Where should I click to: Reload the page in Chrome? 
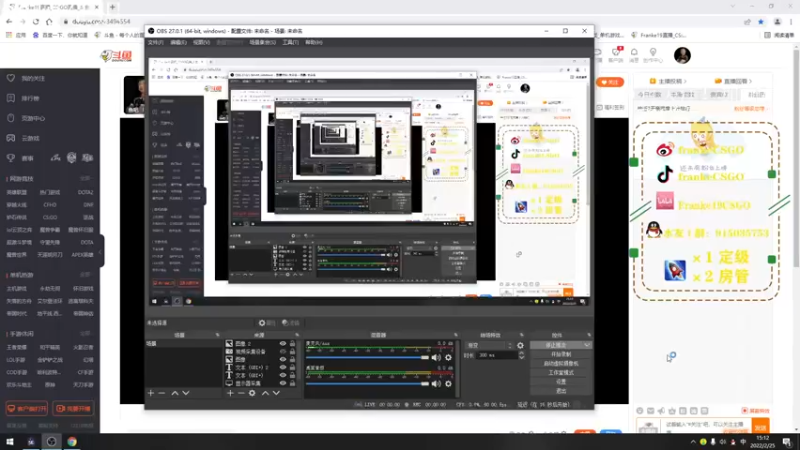click(36, 22)
